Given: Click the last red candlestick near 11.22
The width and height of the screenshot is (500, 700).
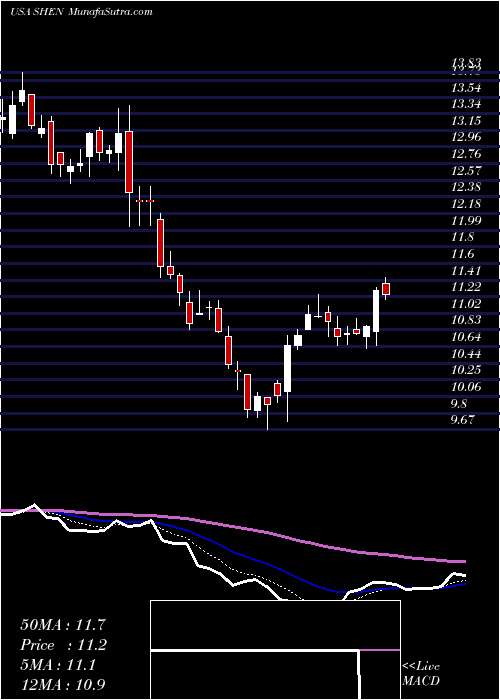Looking at the screenshot, I should [386, 289].
